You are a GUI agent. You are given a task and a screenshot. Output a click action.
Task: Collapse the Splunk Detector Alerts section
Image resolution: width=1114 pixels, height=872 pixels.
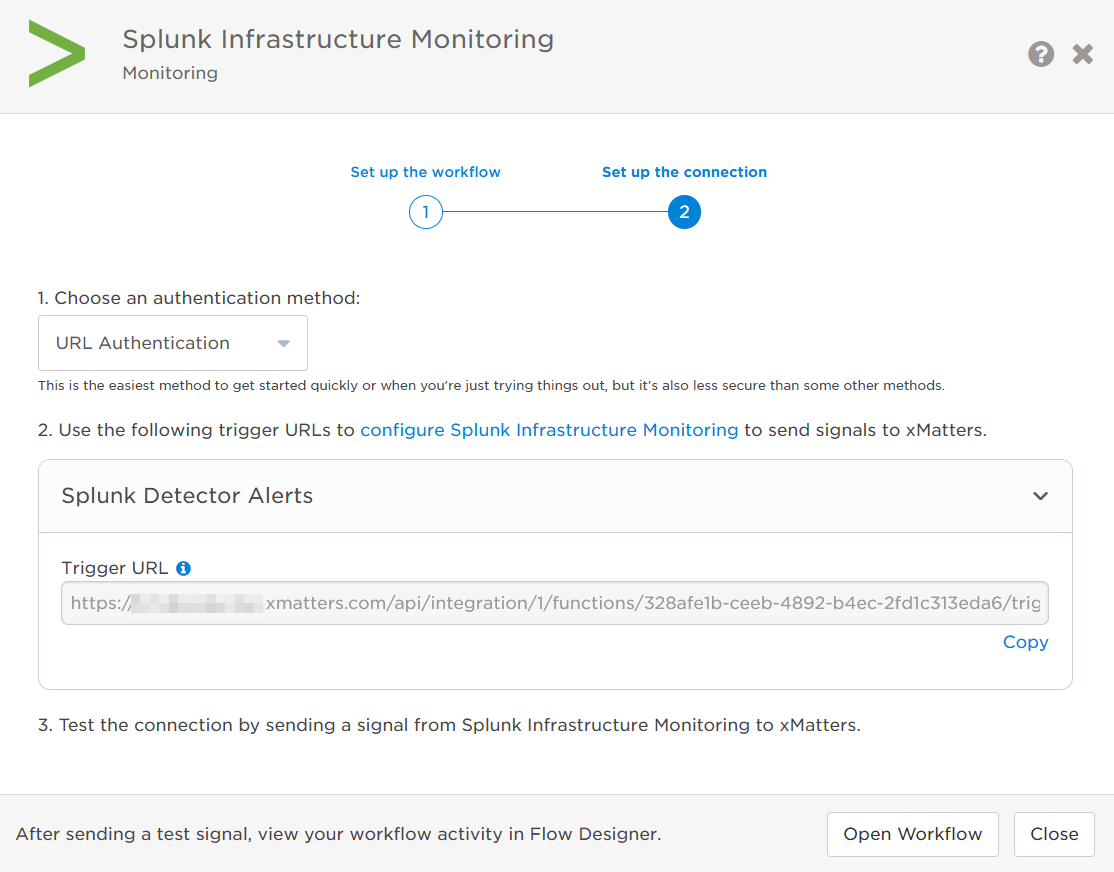pos(1040,496)
